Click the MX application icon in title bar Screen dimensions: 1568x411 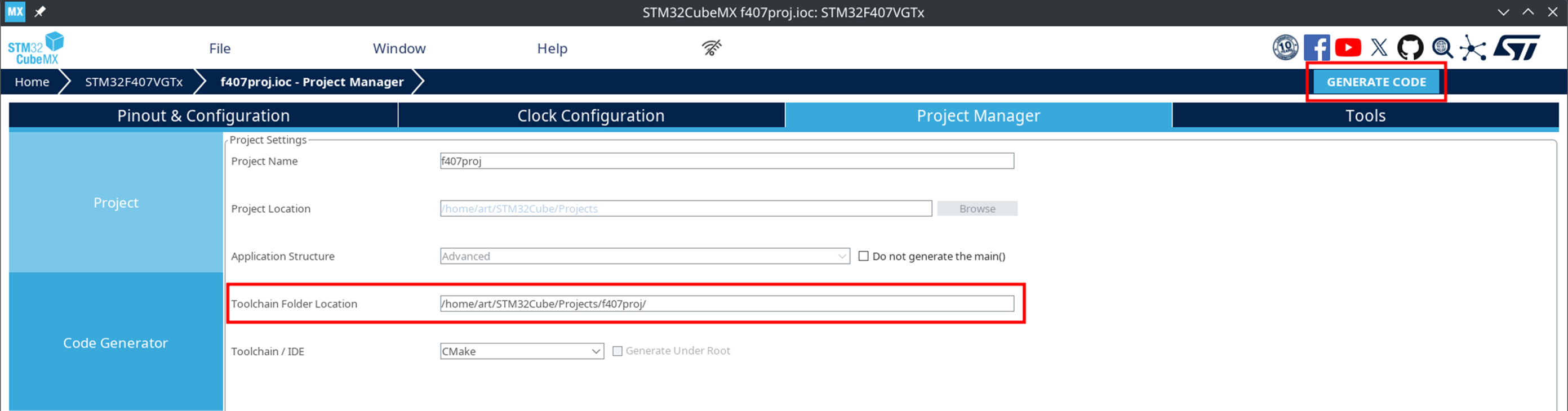[15, 12]
